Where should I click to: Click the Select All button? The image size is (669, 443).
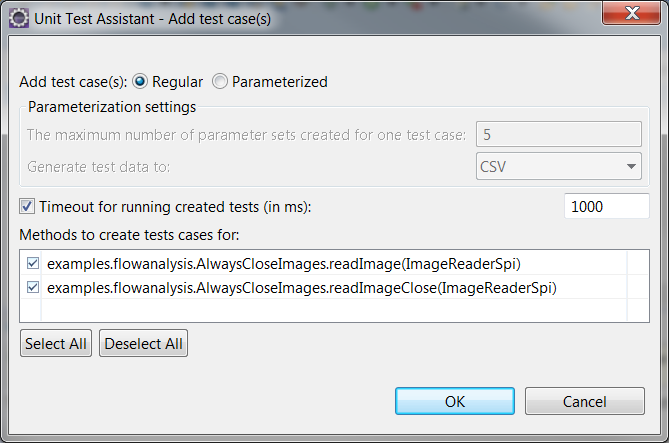(x=56, y=343)
